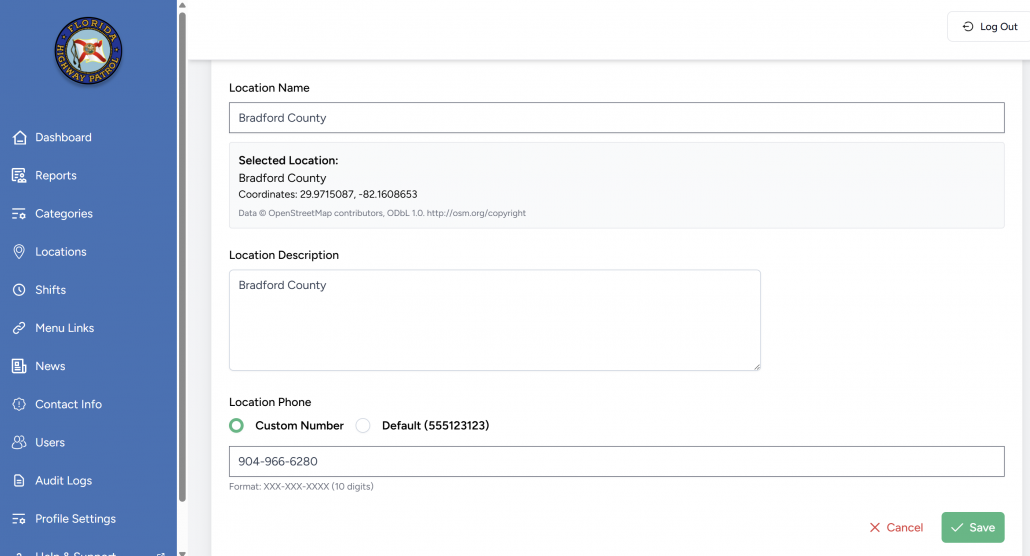Screen dimensions: 1030x556
Task: Open the Categories menu item
Action: [x=63, y=214]
